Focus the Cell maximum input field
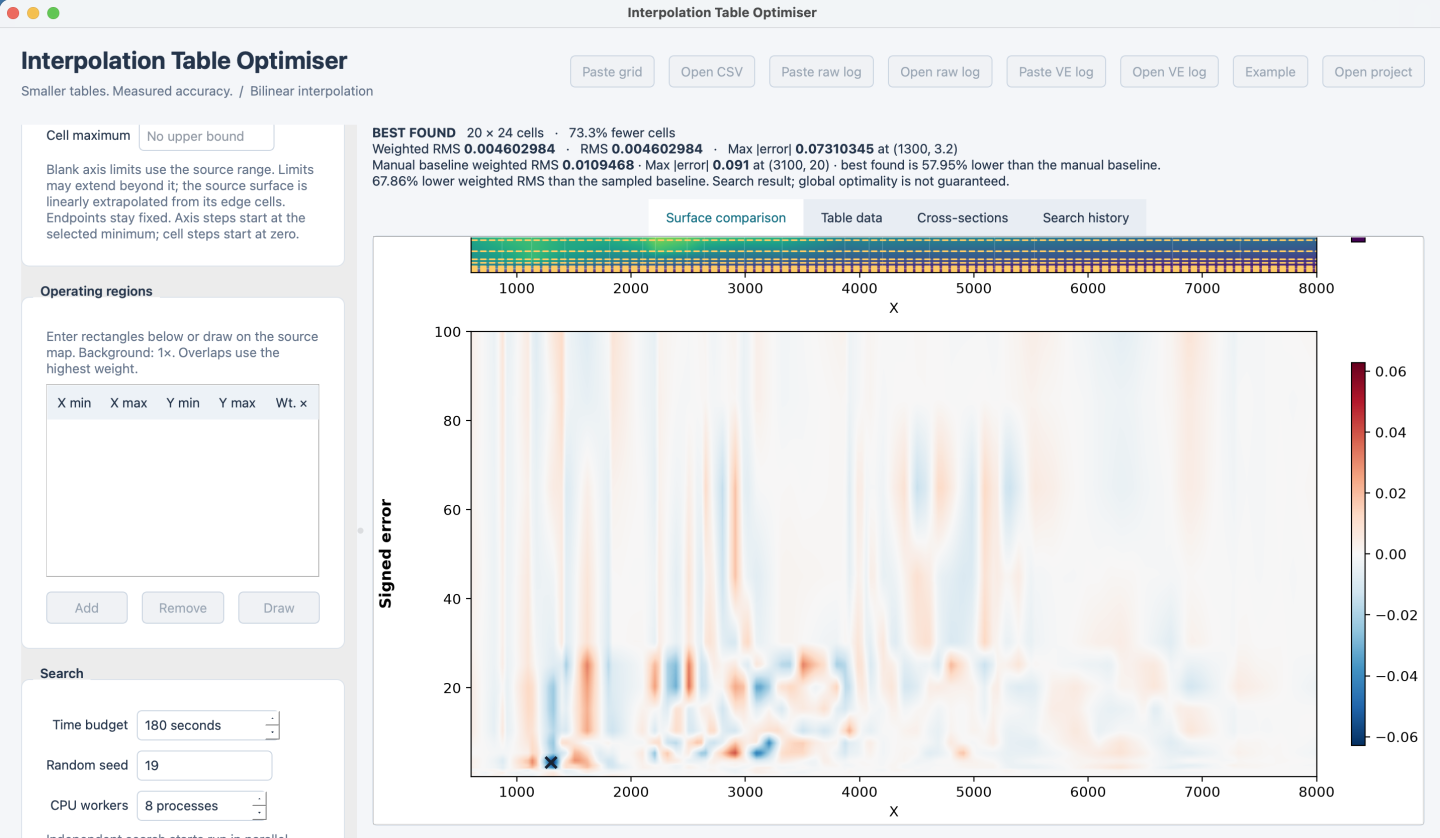This screenshot has height=838, width=1440. 206,136
